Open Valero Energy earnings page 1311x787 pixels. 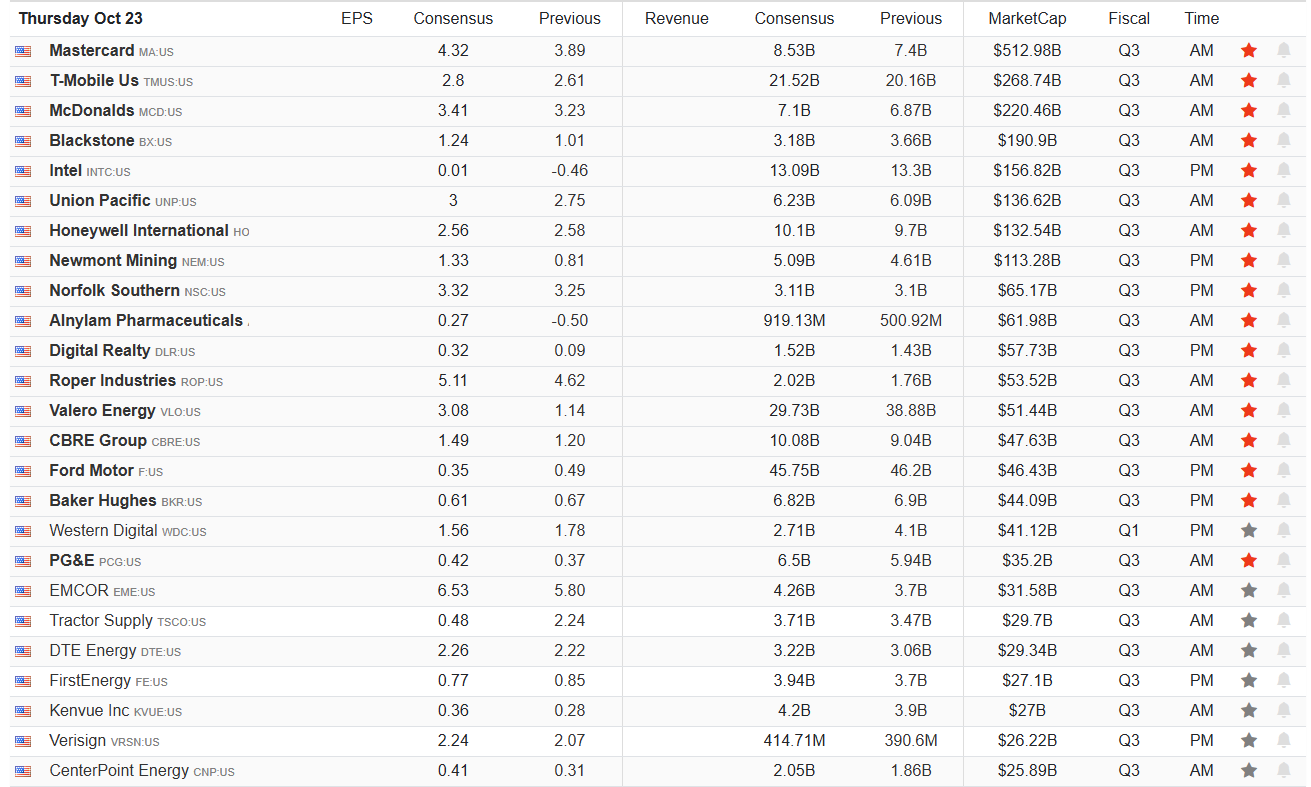(102, 410)
